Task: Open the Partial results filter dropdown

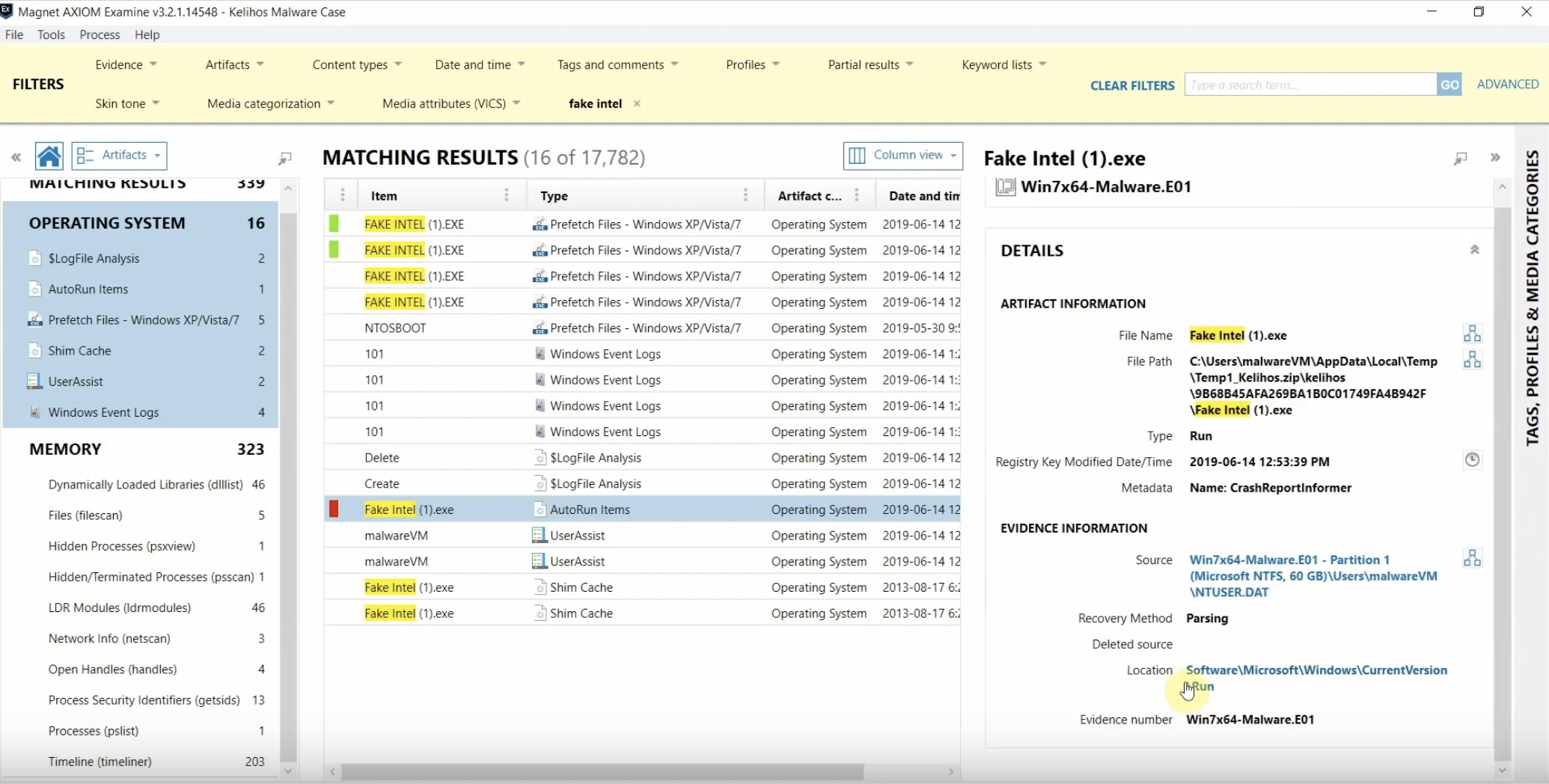Action: pos(870,64)
